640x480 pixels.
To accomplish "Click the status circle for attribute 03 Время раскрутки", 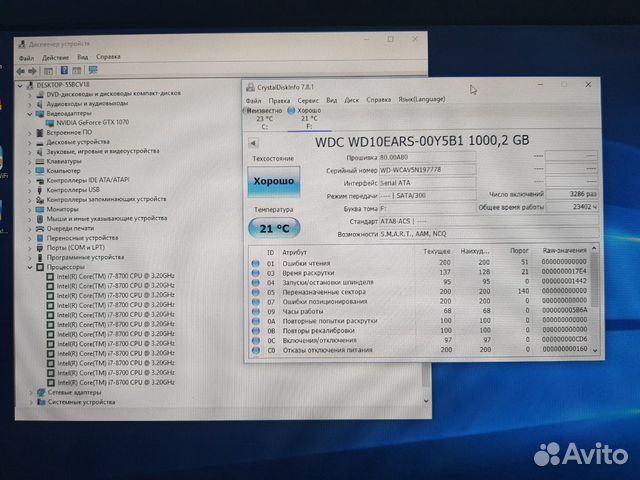I will click(256, 273).
